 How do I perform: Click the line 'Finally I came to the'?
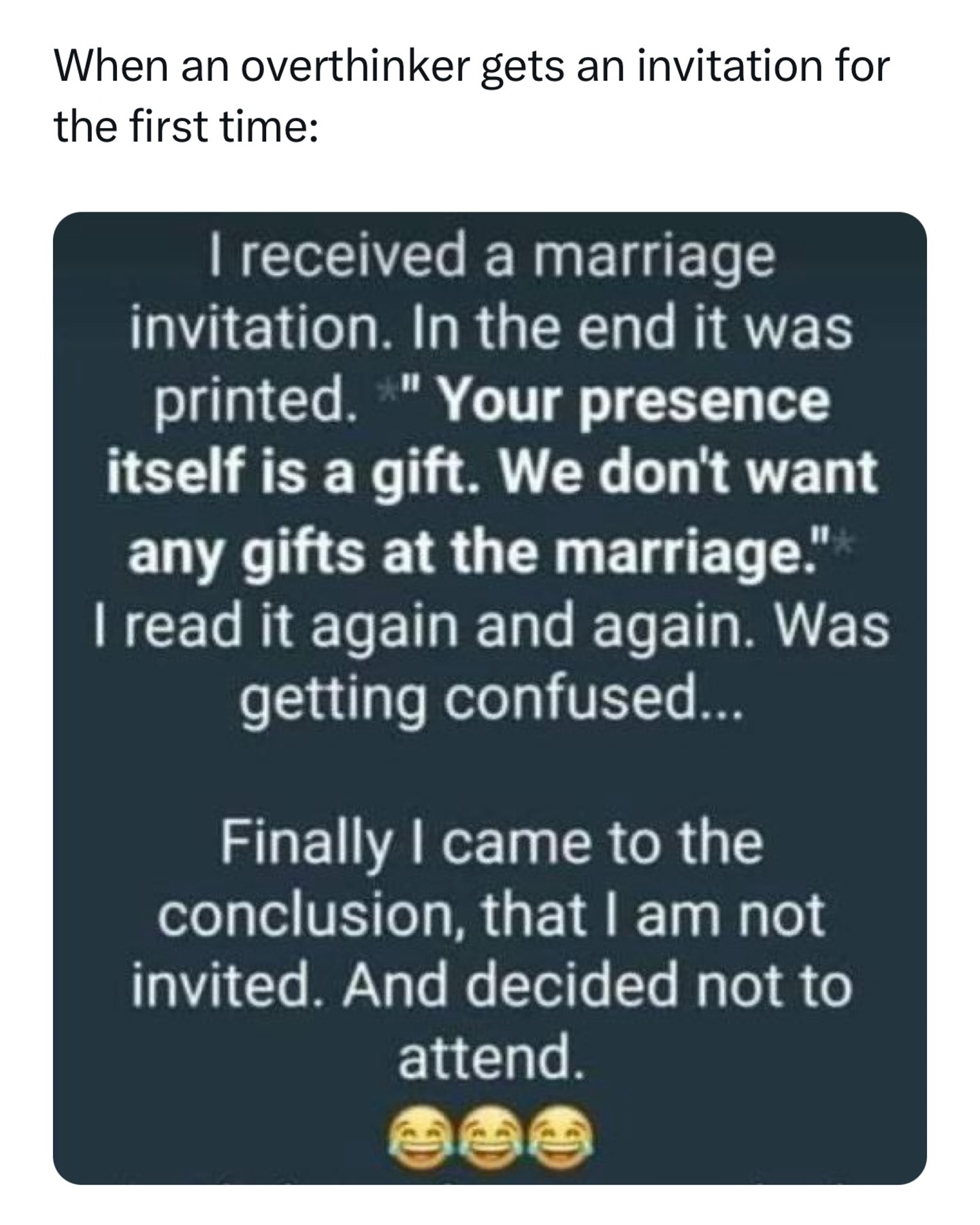pyautogui.click(x=491, y=845)
